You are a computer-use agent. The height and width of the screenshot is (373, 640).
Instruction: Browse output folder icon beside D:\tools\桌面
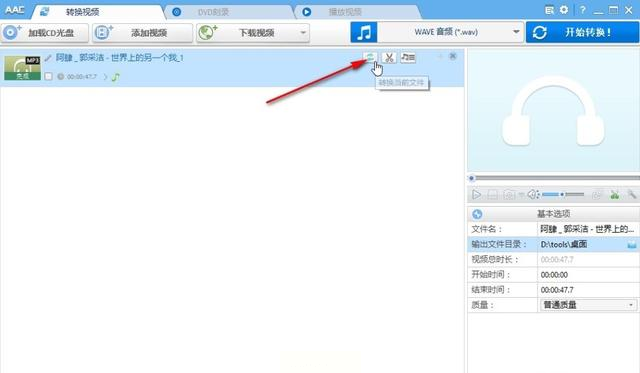click(x=631, y=244)
